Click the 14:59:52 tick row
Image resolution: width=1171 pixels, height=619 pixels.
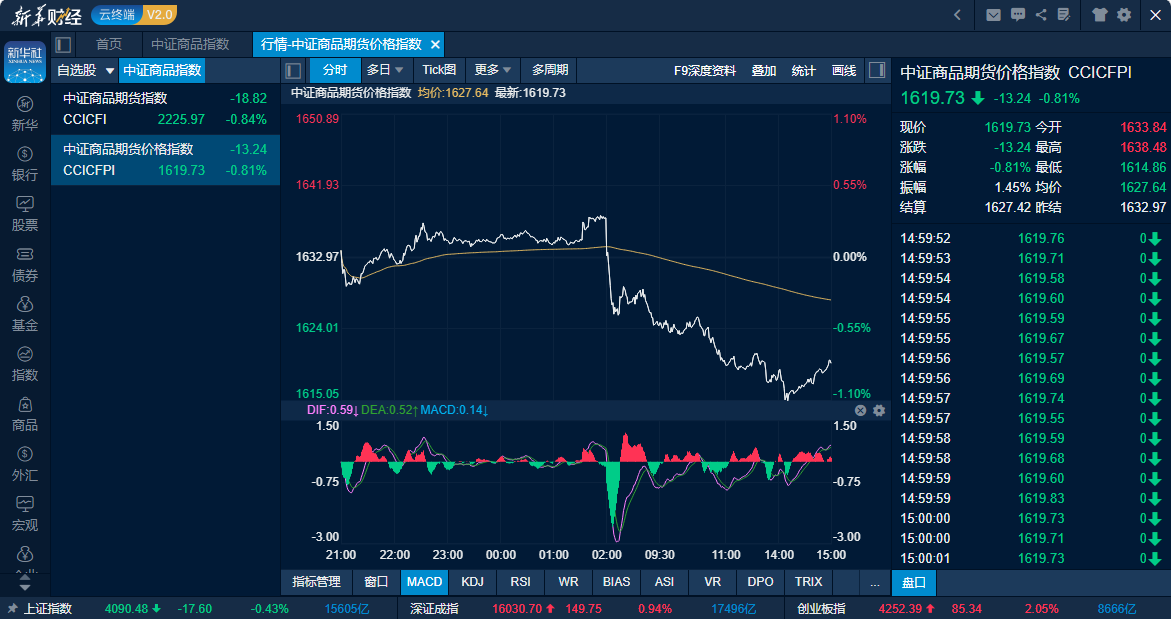tap(1031, 239)
